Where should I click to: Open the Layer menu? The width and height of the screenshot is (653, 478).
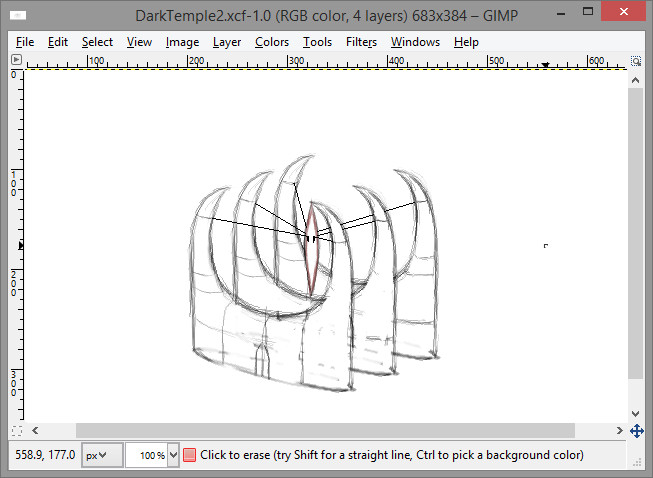click(227, 42)
